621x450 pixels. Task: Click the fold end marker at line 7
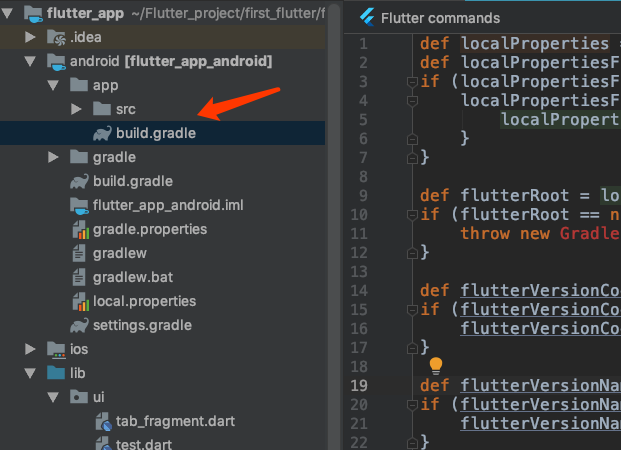[412, 158]
